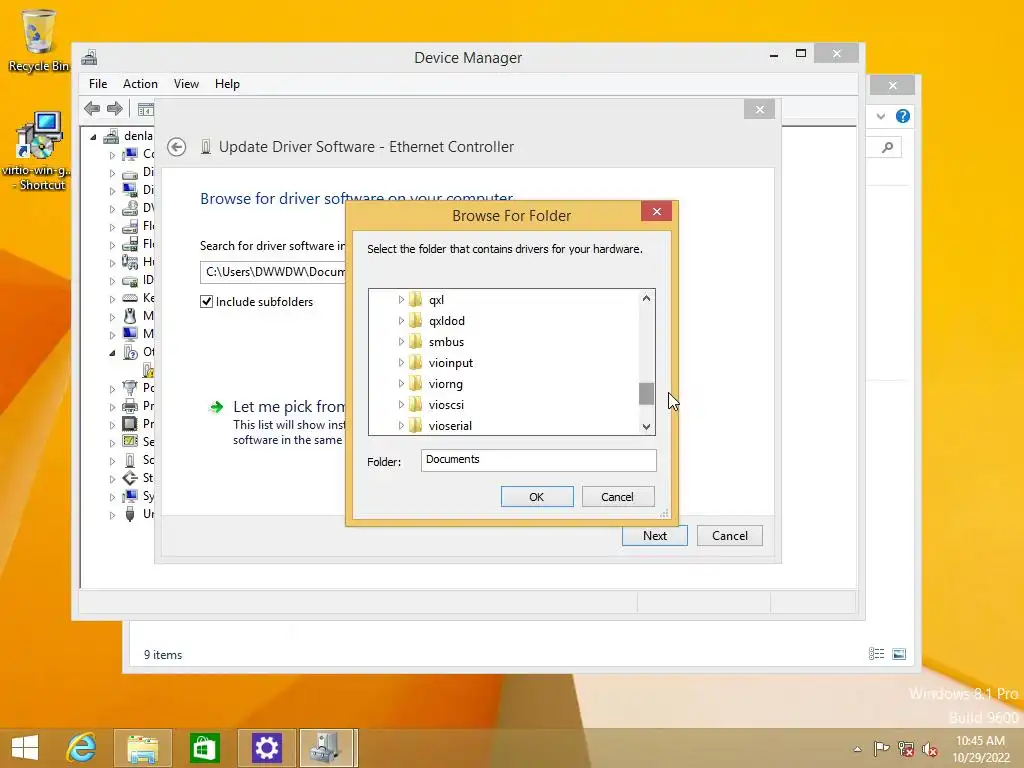Select the Disk drives category icon

pyautogui.click(x=130, y=172)
